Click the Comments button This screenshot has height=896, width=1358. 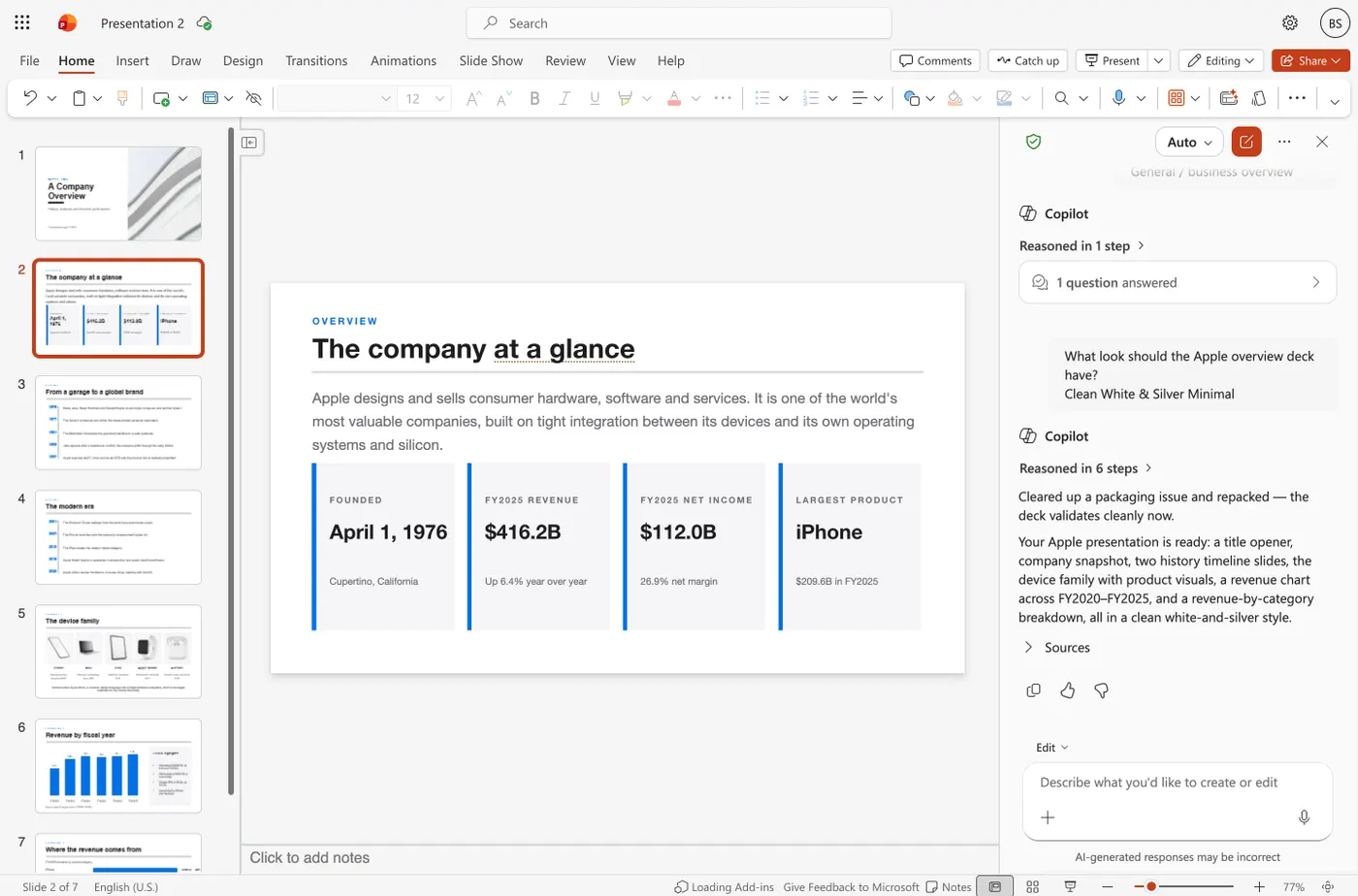coord(935,60)
